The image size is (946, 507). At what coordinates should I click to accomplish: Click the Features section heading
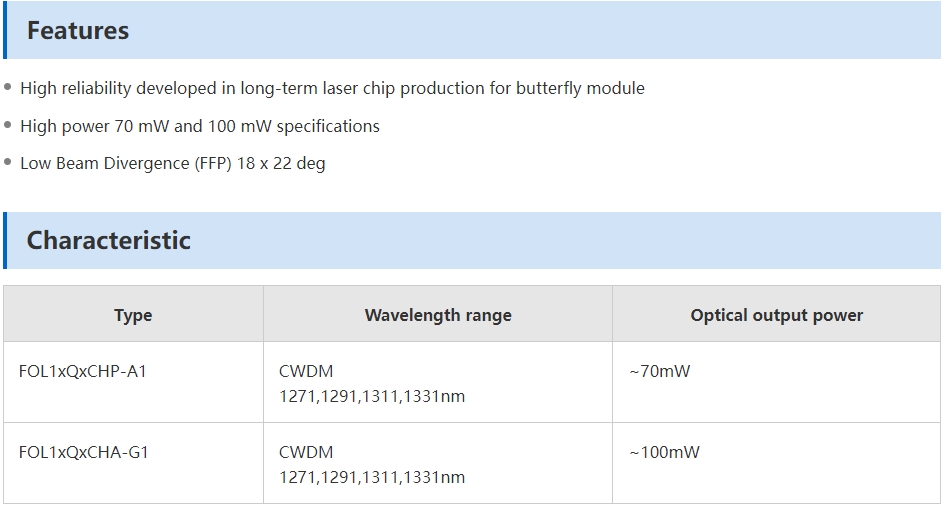78,30
